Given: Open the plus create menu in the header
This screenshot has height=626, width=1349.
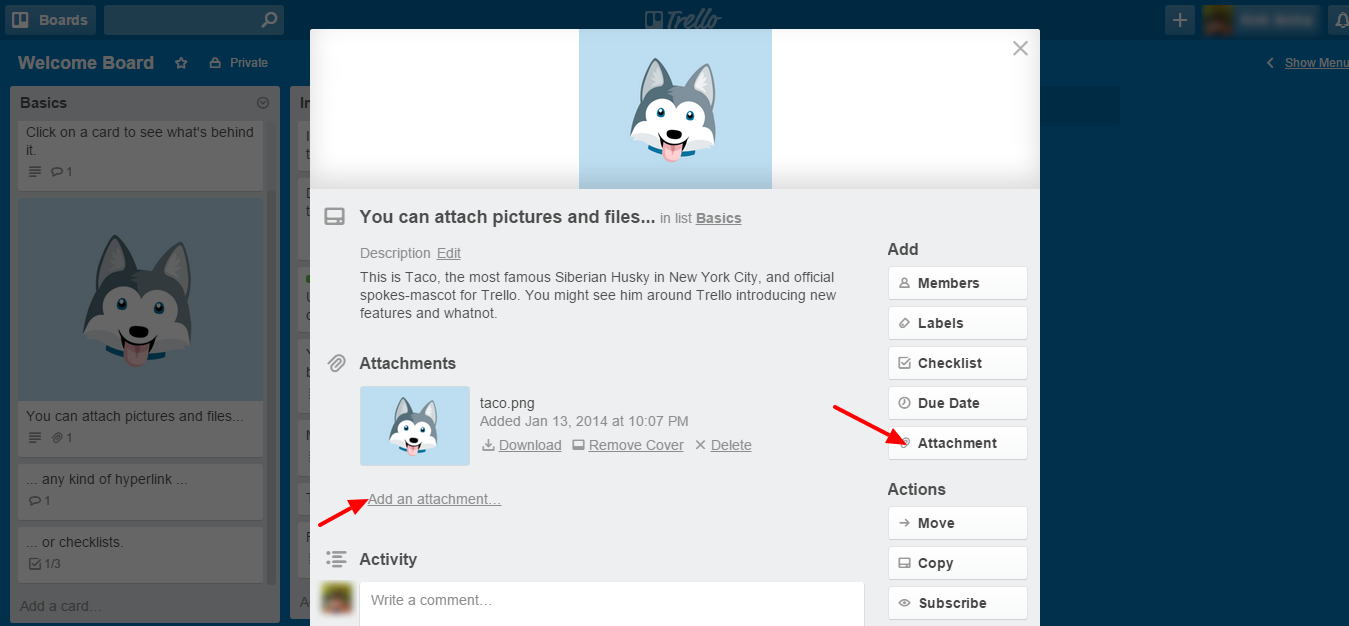Looking at the screenshot, I should [1180, 20].
